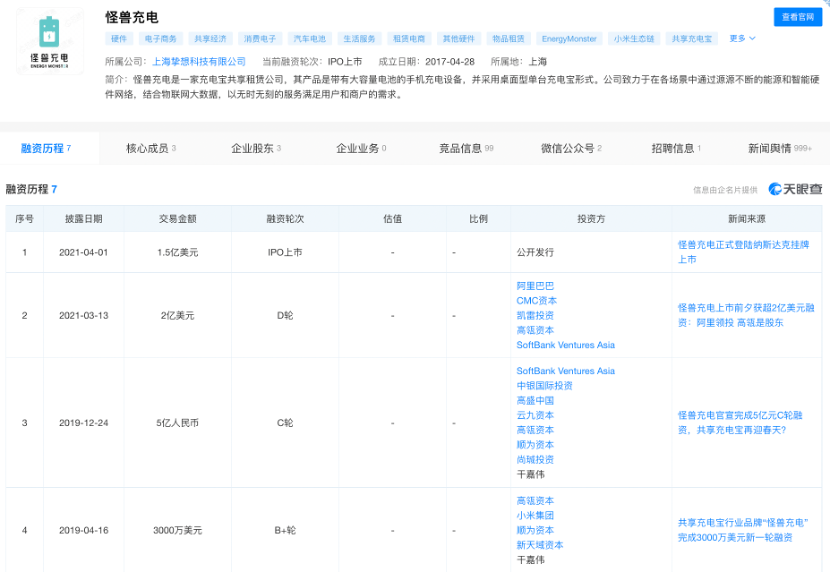Click the 天眼查 logo
The width and height of the screenshot is (830, 572).
point(795,189)
